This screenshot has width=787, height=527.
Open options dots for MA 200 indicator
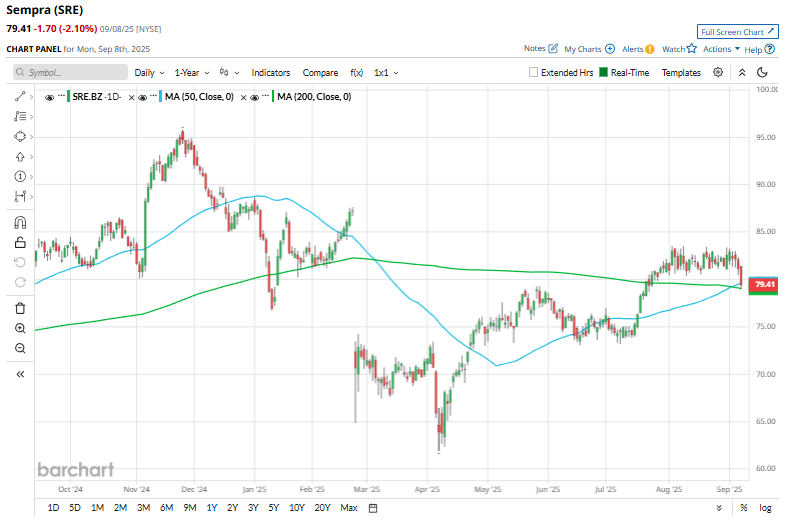coord(266,95)
